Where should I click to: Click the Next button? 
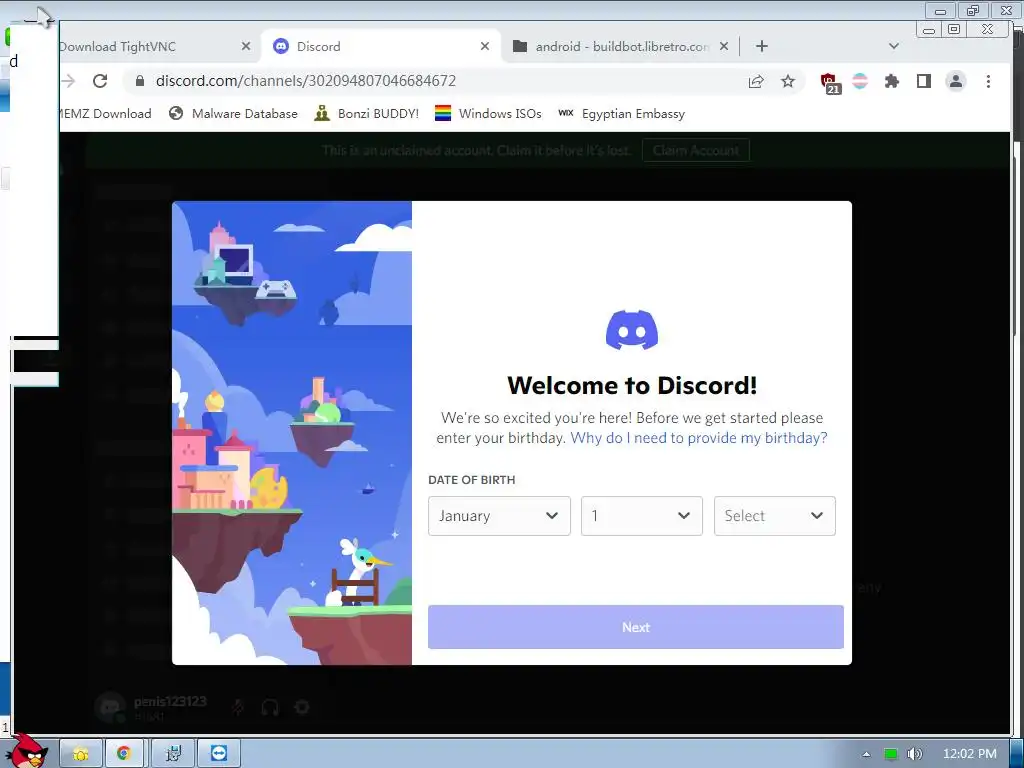635,627
